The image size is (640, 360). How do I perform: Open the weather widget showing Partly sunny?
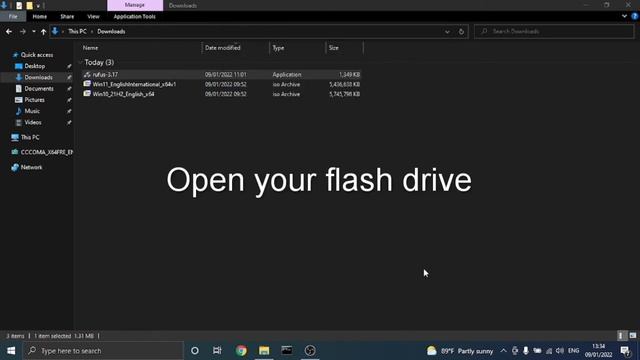tap(460, 351)
